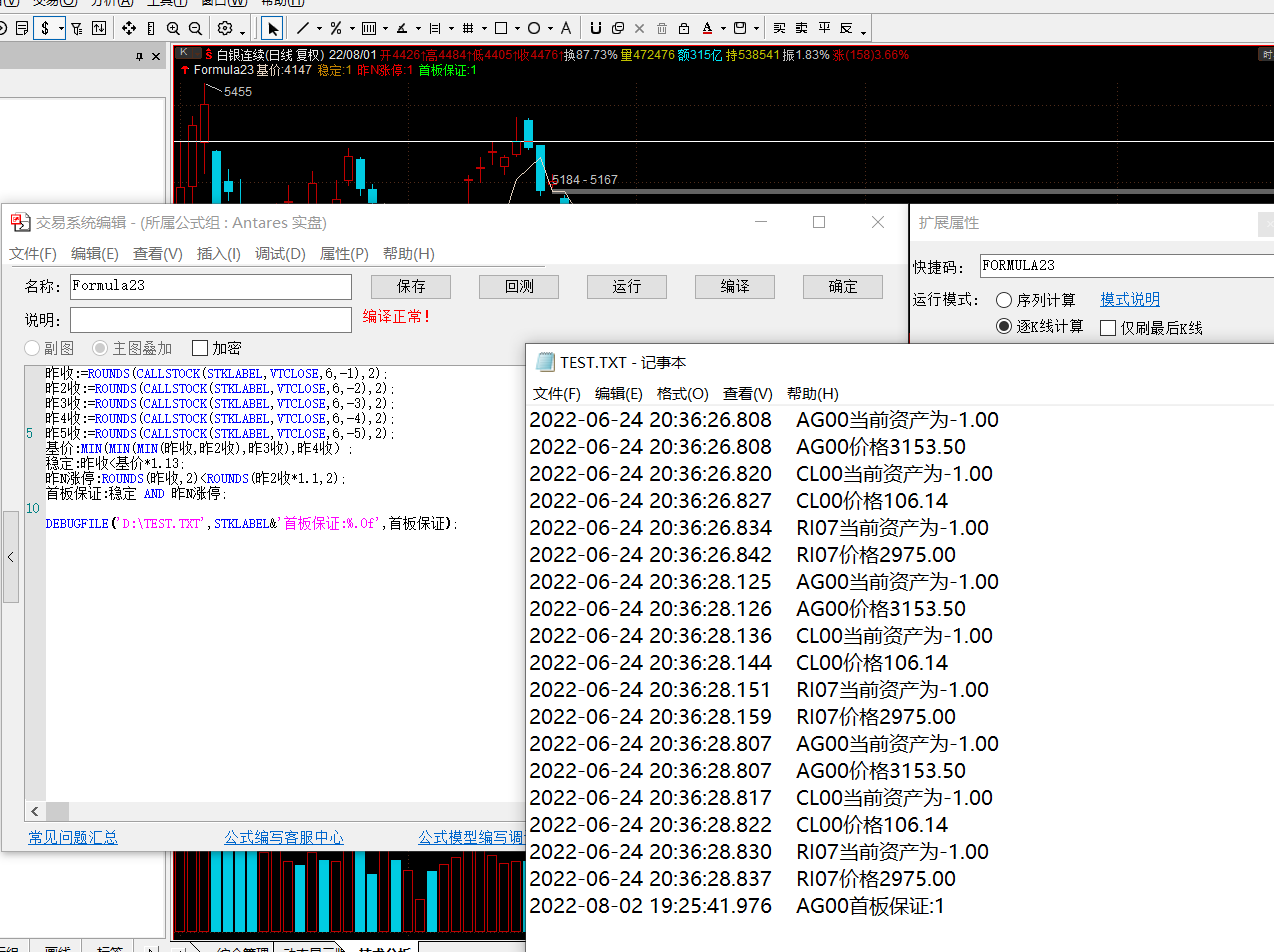Select the 主图叠加 radio option
This screenshot has width=1274, height=952.
coord(100,348)
